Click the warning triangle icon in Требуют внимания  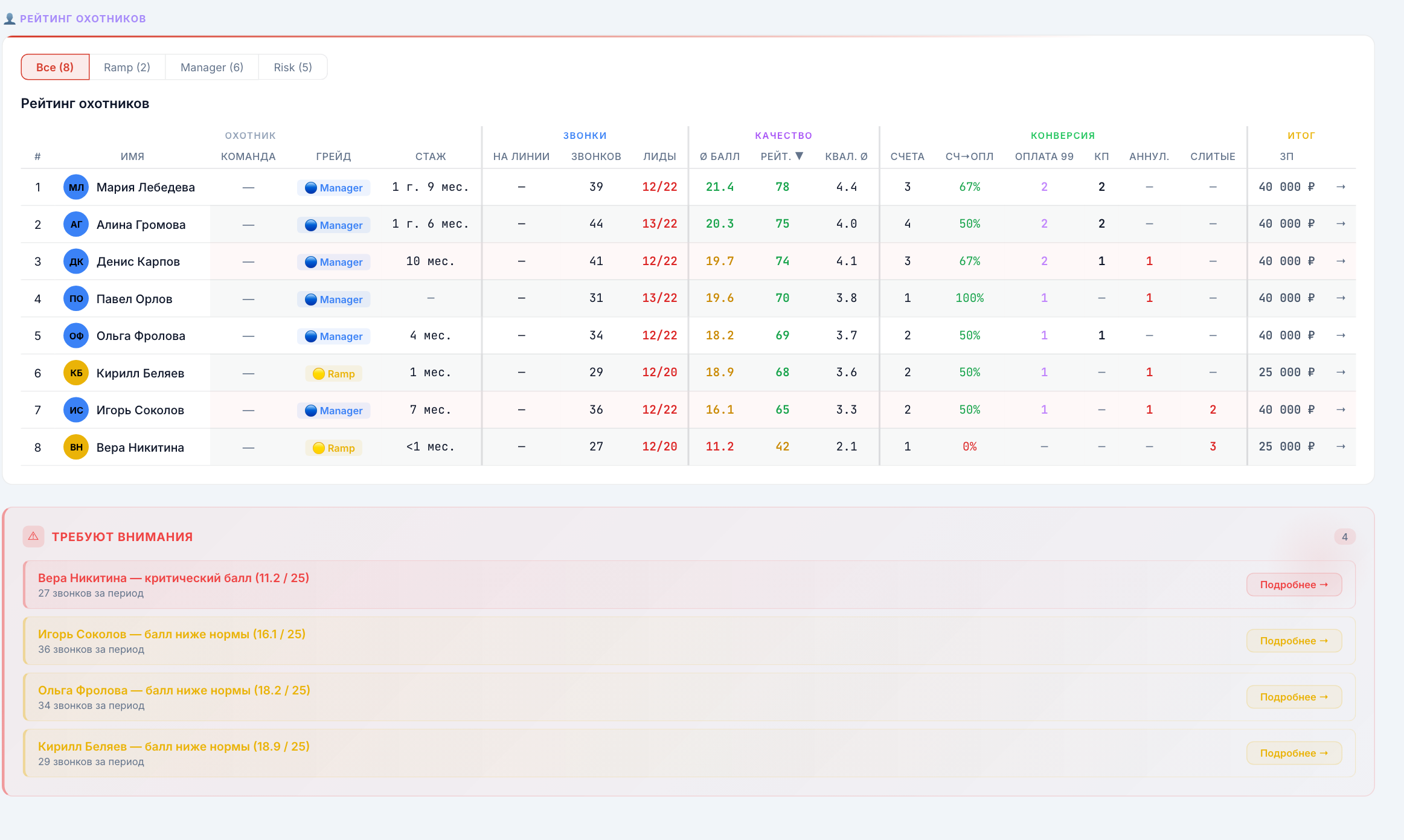[33, 536]
